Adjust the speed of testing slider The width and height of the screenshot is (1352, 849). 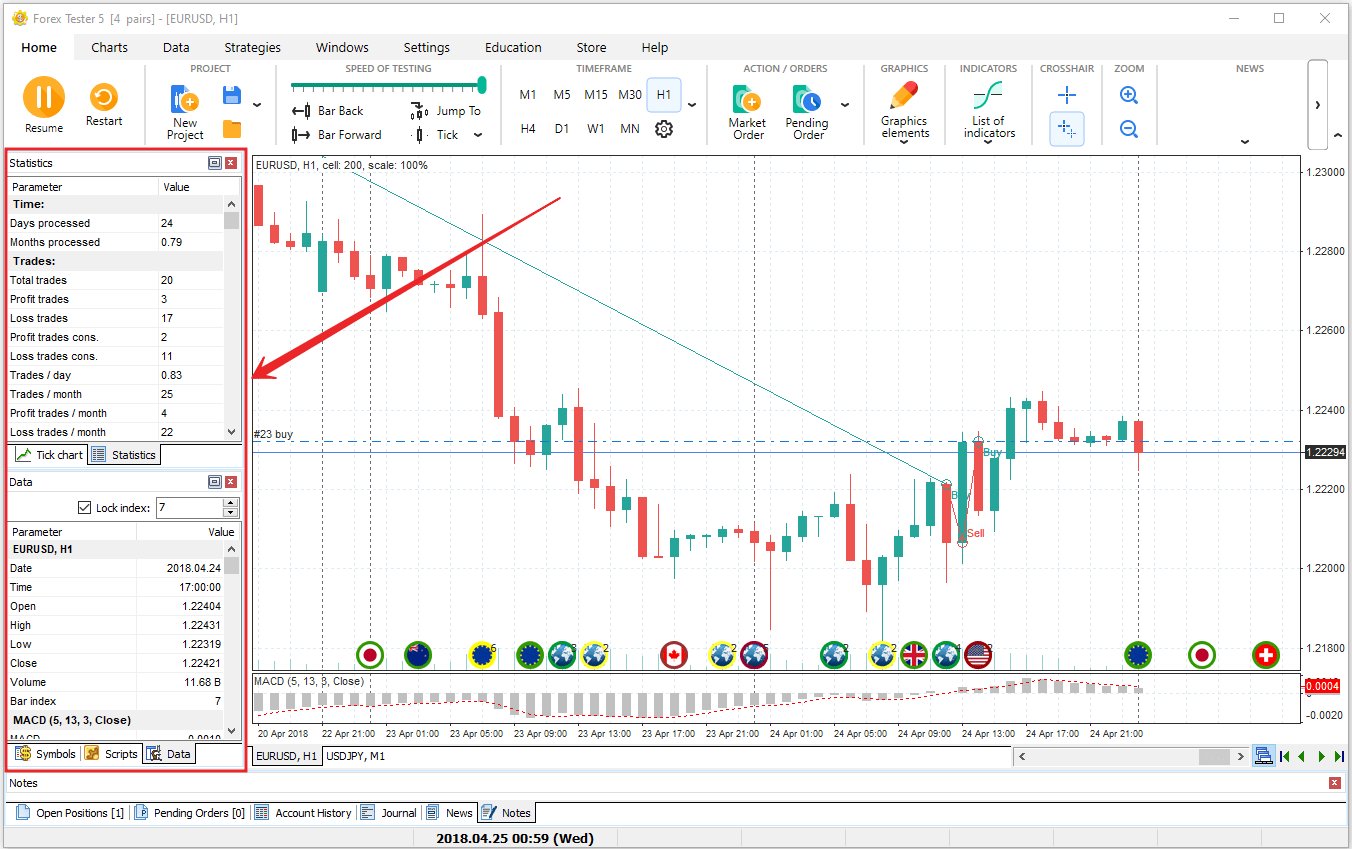coord(482,85)
